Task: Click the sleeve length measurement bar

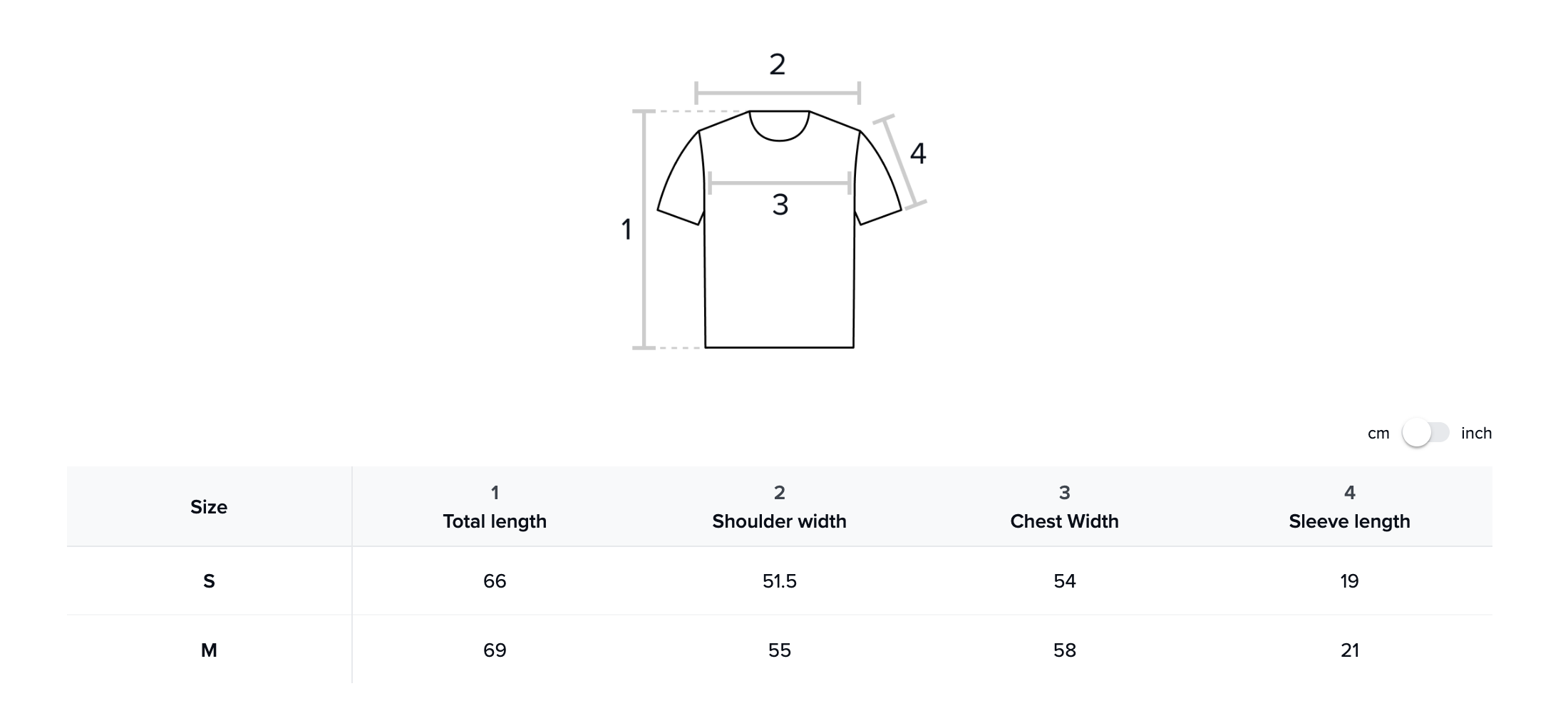Action: (900, 163)
